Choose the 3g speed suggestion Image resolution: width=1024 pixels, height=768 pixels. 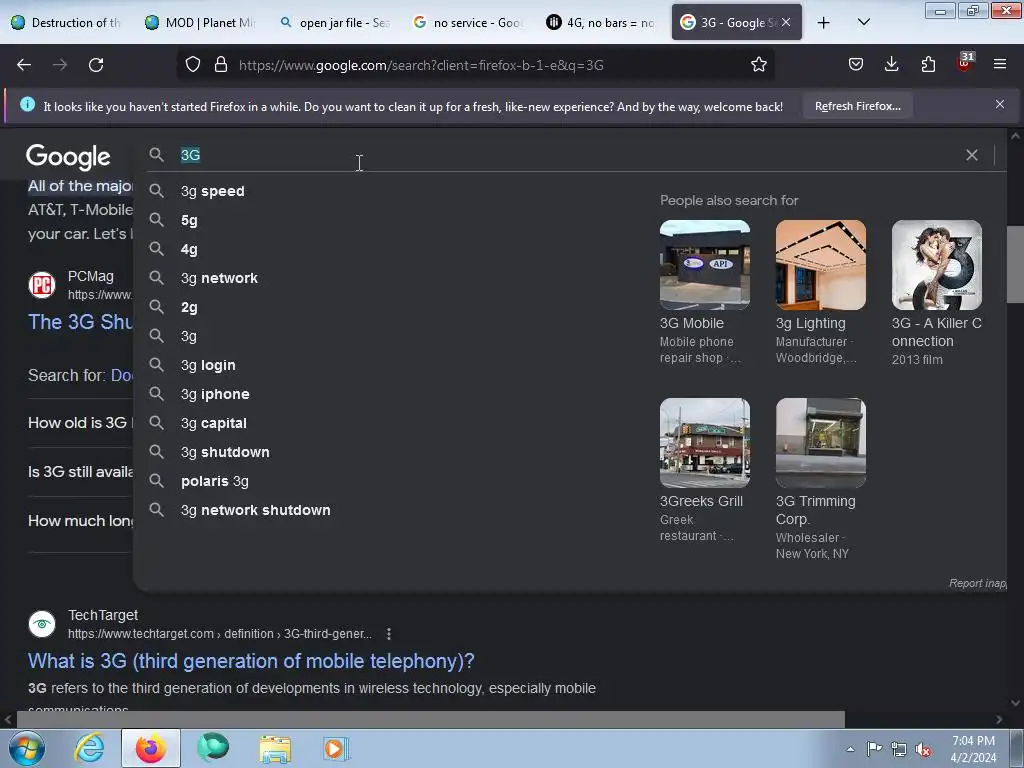click(x=212, y=191)
